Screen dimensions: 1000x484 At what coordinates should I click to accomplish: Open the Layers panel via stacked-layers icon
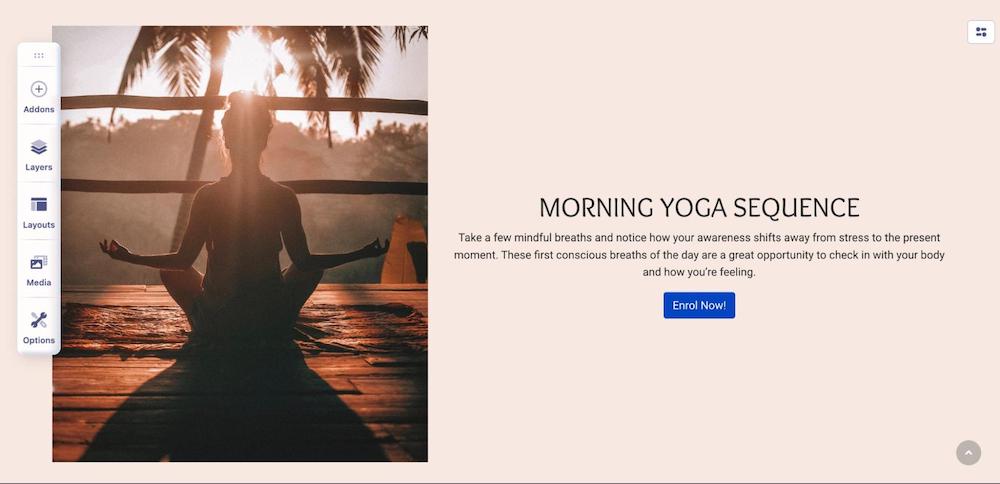(39, 147)
